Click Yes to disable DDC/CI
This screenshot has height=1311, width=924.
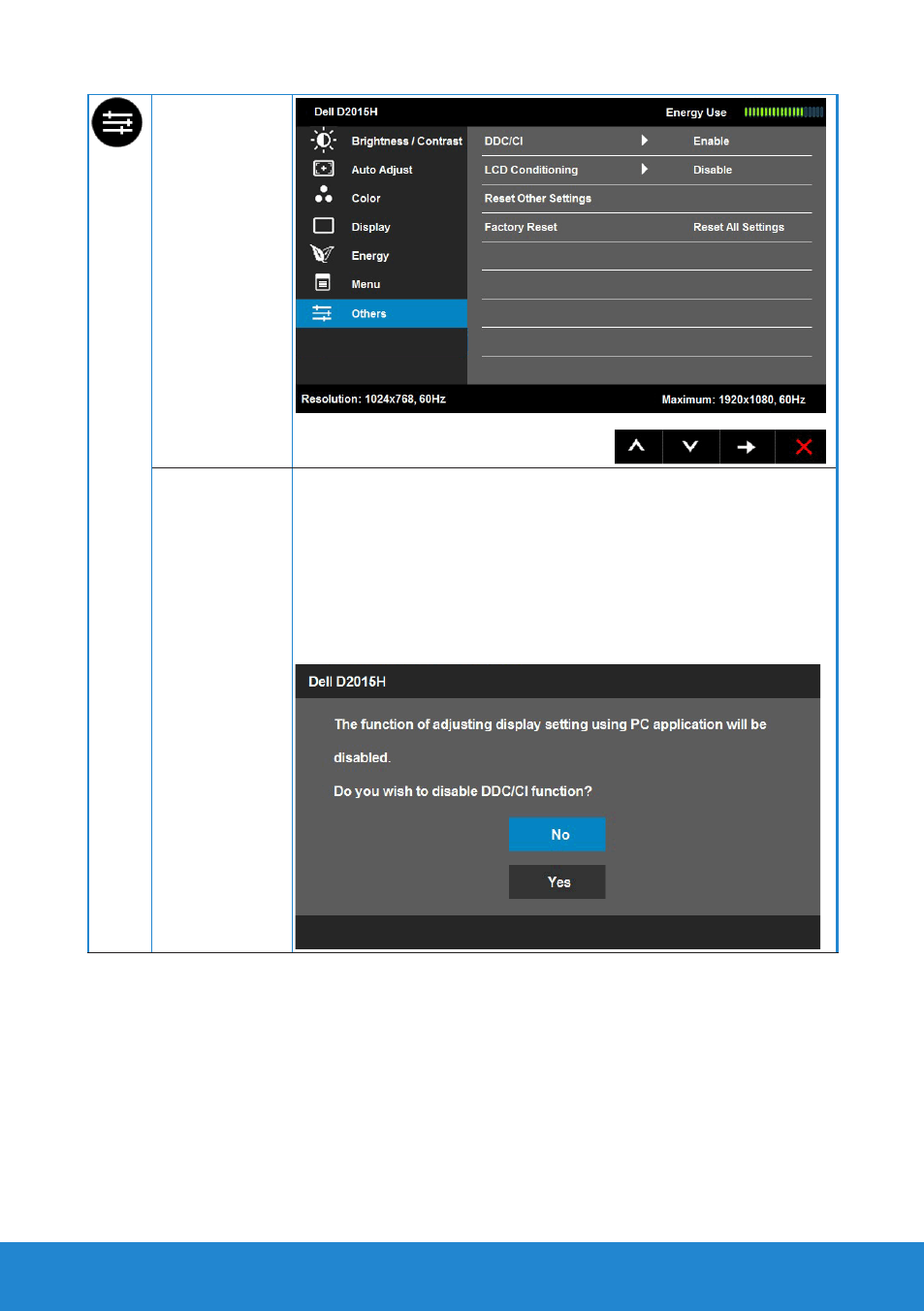[x=558, y=881]
